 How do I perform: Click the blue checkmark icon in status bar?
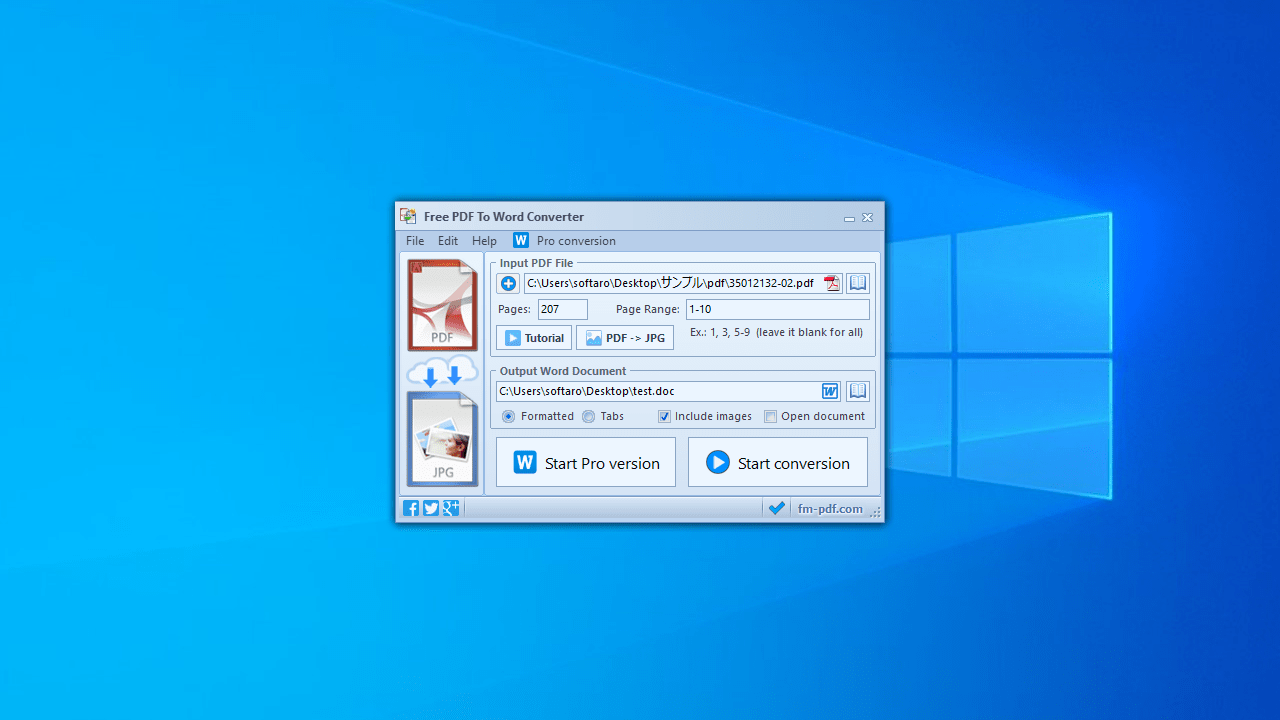(x=776, y=508)
